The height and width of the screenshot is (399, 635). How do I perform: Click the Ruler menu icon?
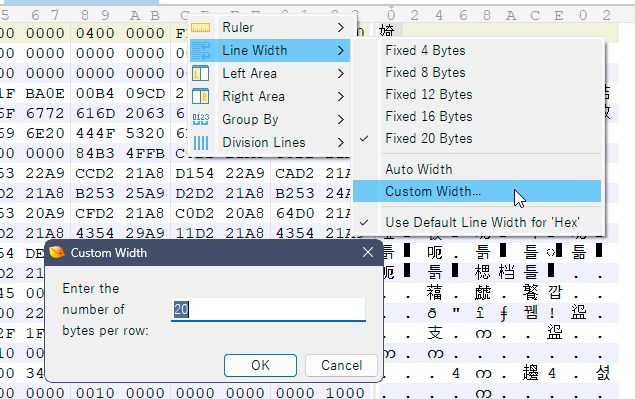pyautogui.click(x=200, y=28)
